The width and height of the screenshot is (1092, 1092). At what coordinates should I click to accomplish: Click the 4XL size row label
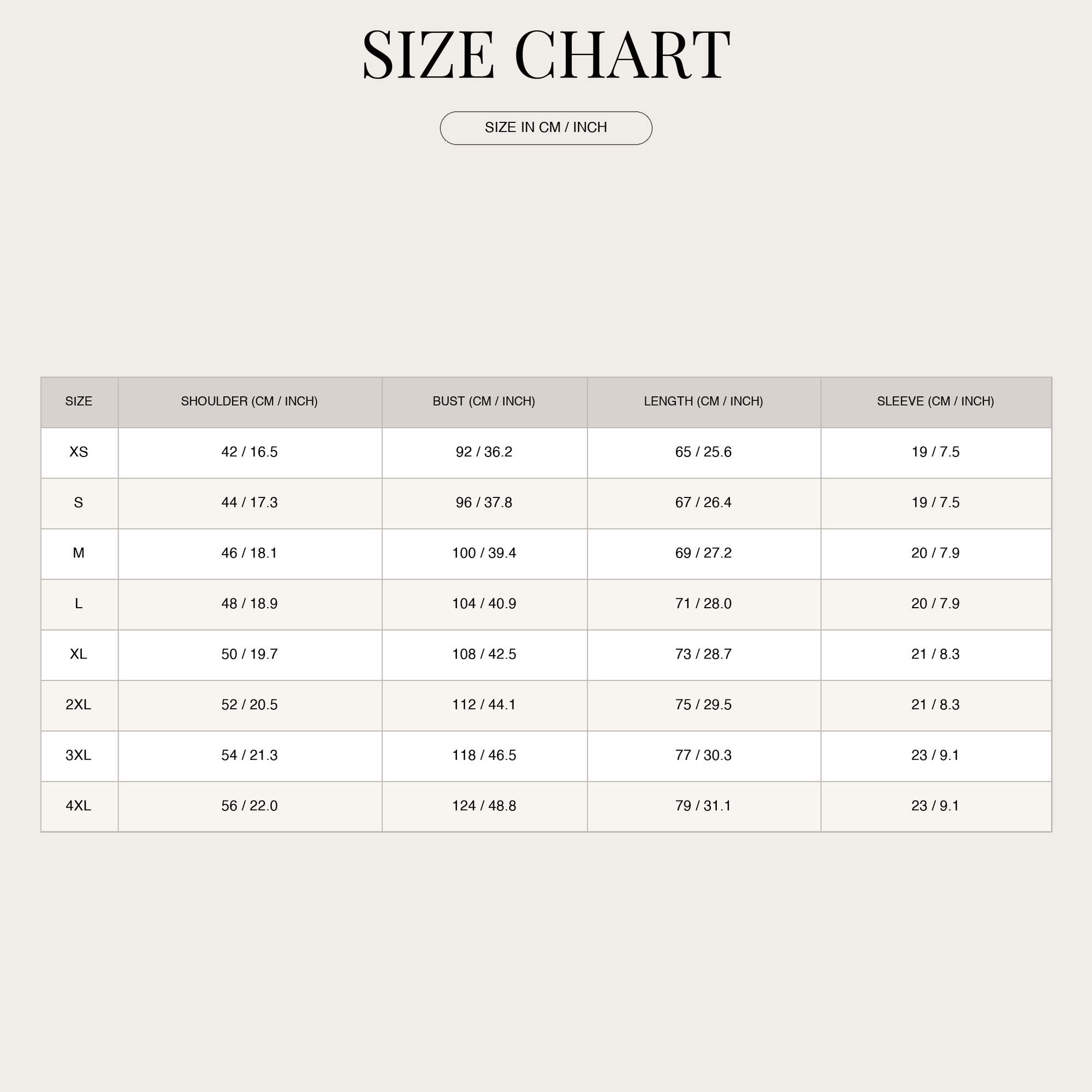pyautogui.click(x=79, y=806)
